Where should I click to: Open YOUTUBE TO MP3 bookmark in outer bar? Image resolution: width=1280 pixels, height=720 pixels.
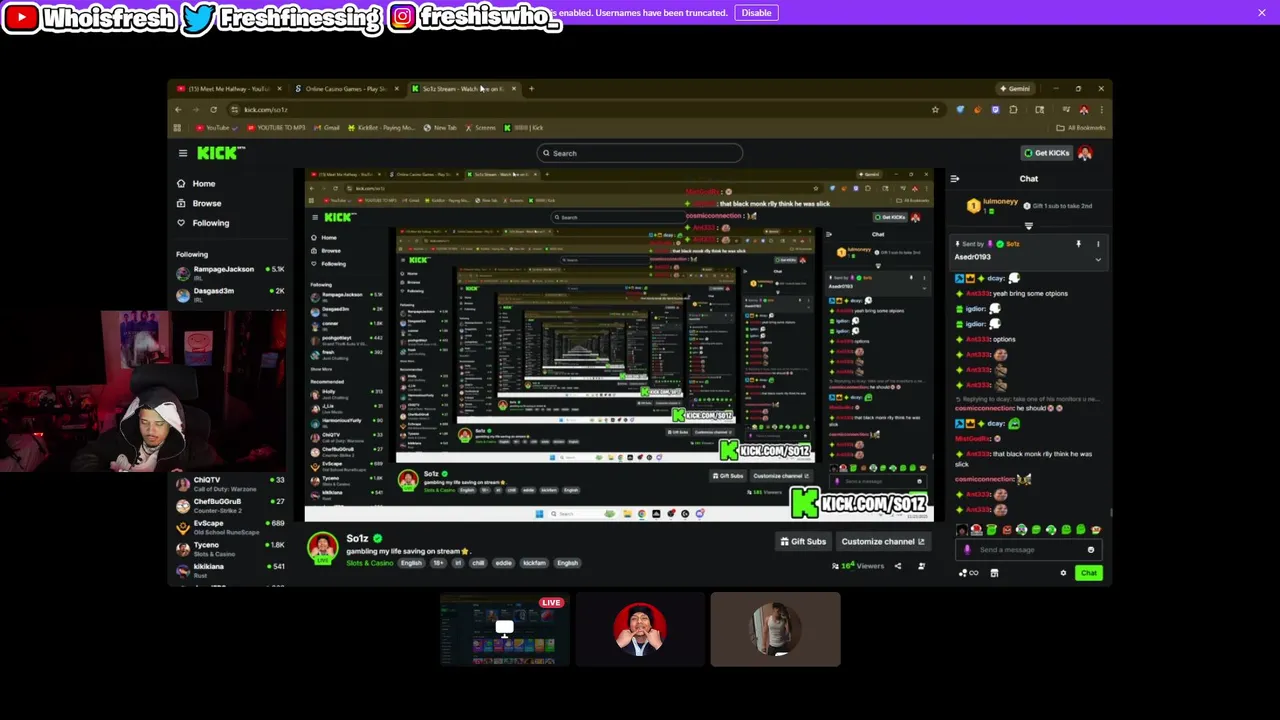274,127
